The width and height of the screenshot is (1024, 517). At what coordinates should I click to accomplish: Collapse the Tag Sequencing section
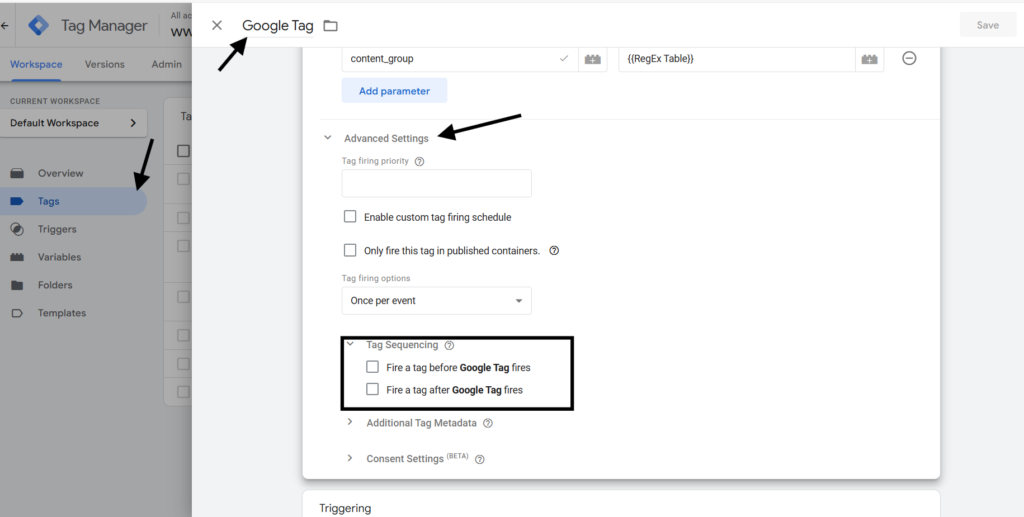pos(350,344)
